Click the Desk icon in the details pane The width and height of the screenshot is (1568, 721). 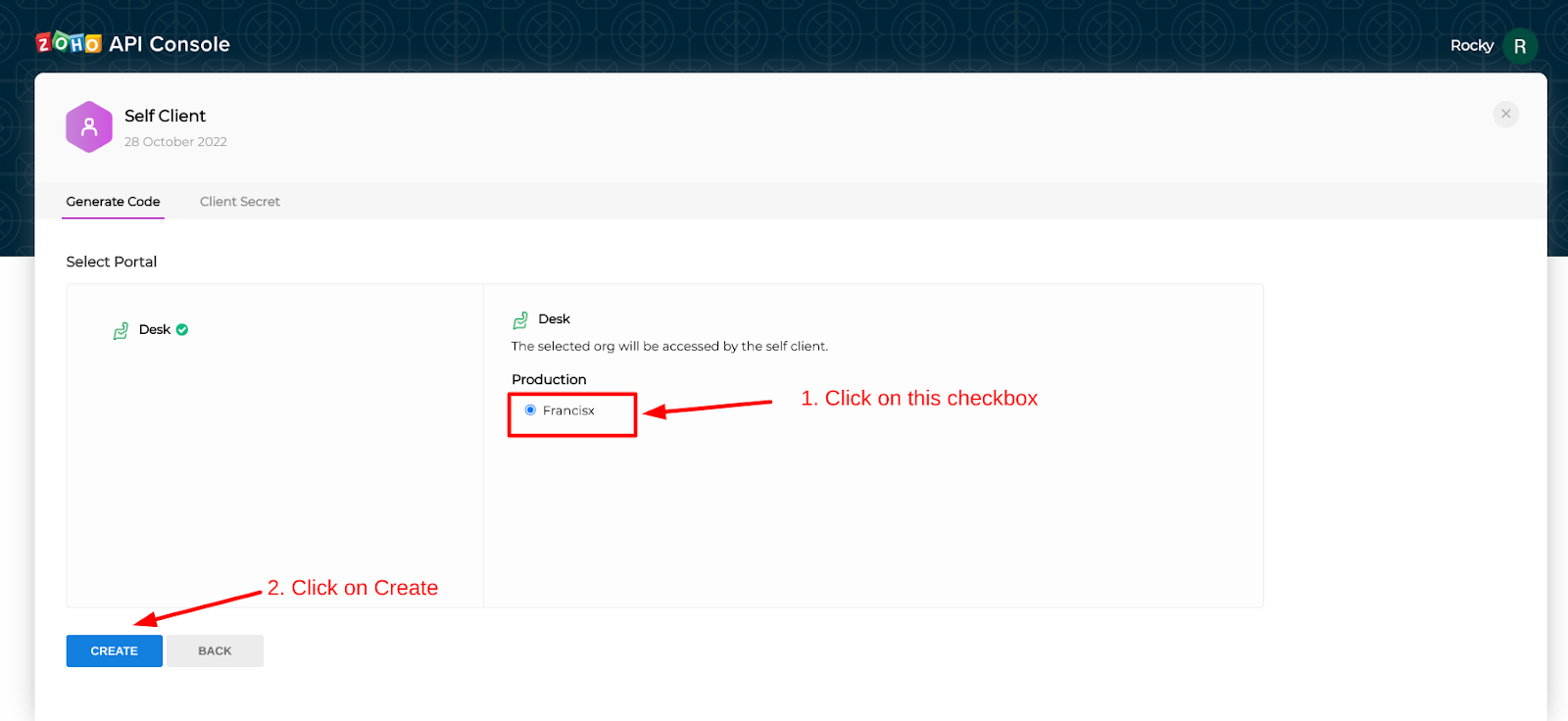point(520,320)
